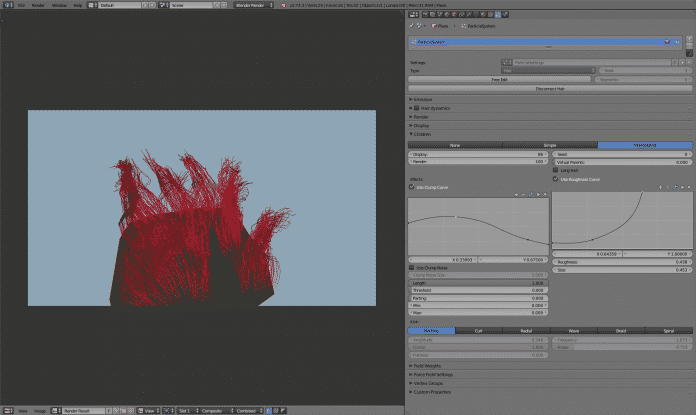The width and height of the screenshot is (696, 415).
Task: Open the particle Type dropdown
Action: 547,70
